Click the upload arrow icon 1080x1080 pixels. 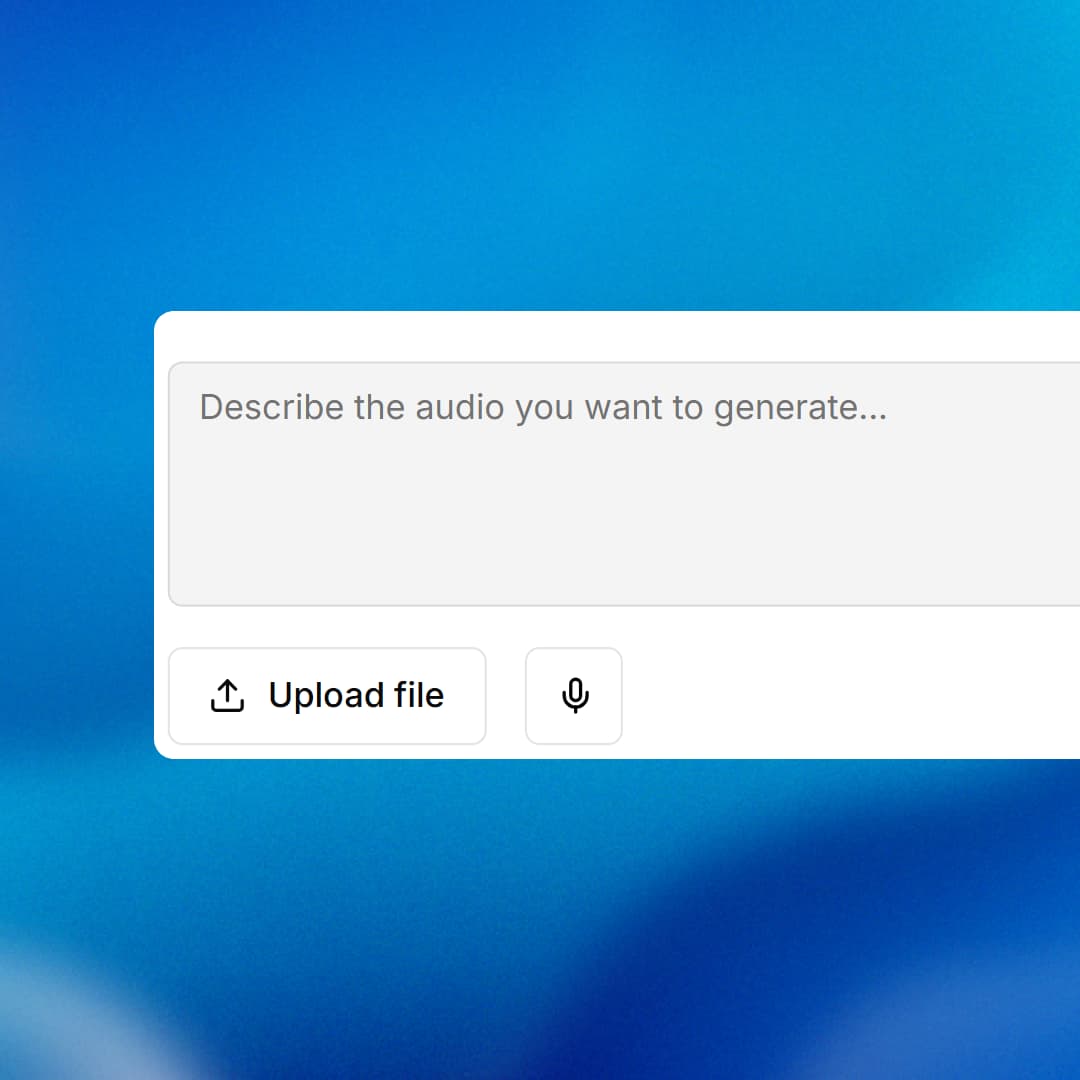click(228, 696)
